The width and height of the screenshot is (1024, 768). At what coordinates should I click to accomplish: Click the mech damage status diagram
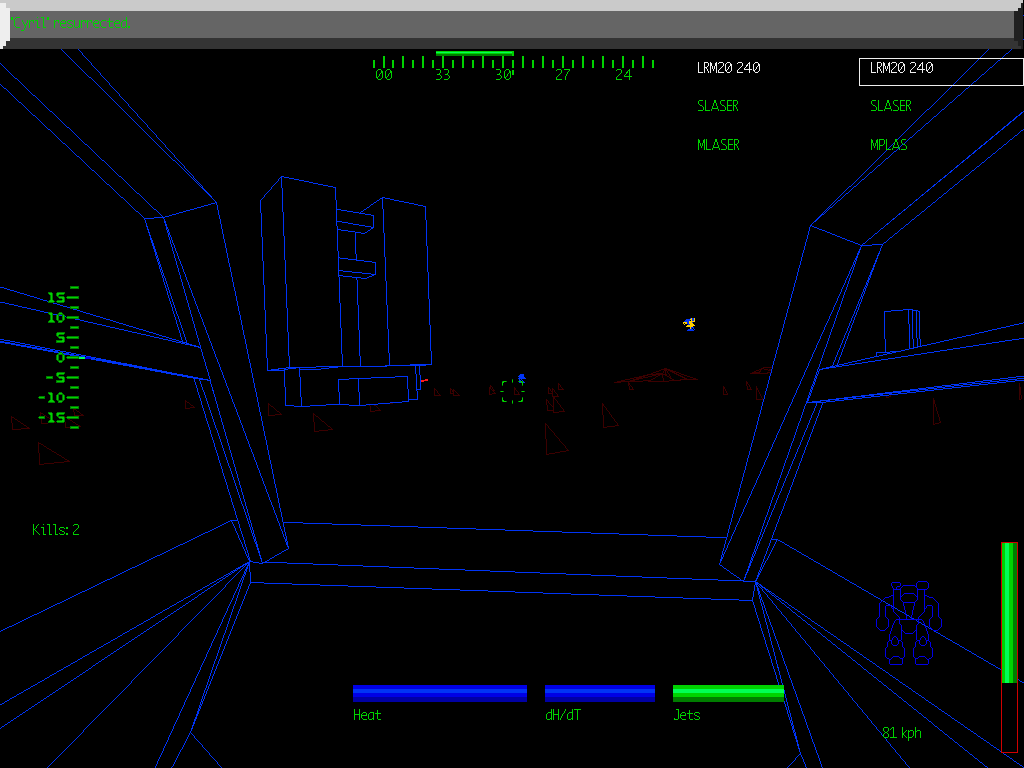click(x=908, y=624)
